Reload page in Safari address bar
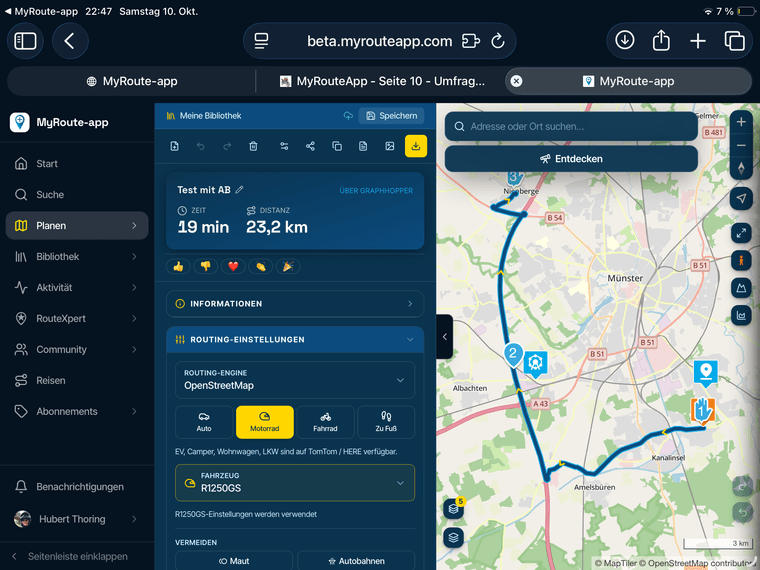This screenshot has width=760, height=570. [498, 41]
